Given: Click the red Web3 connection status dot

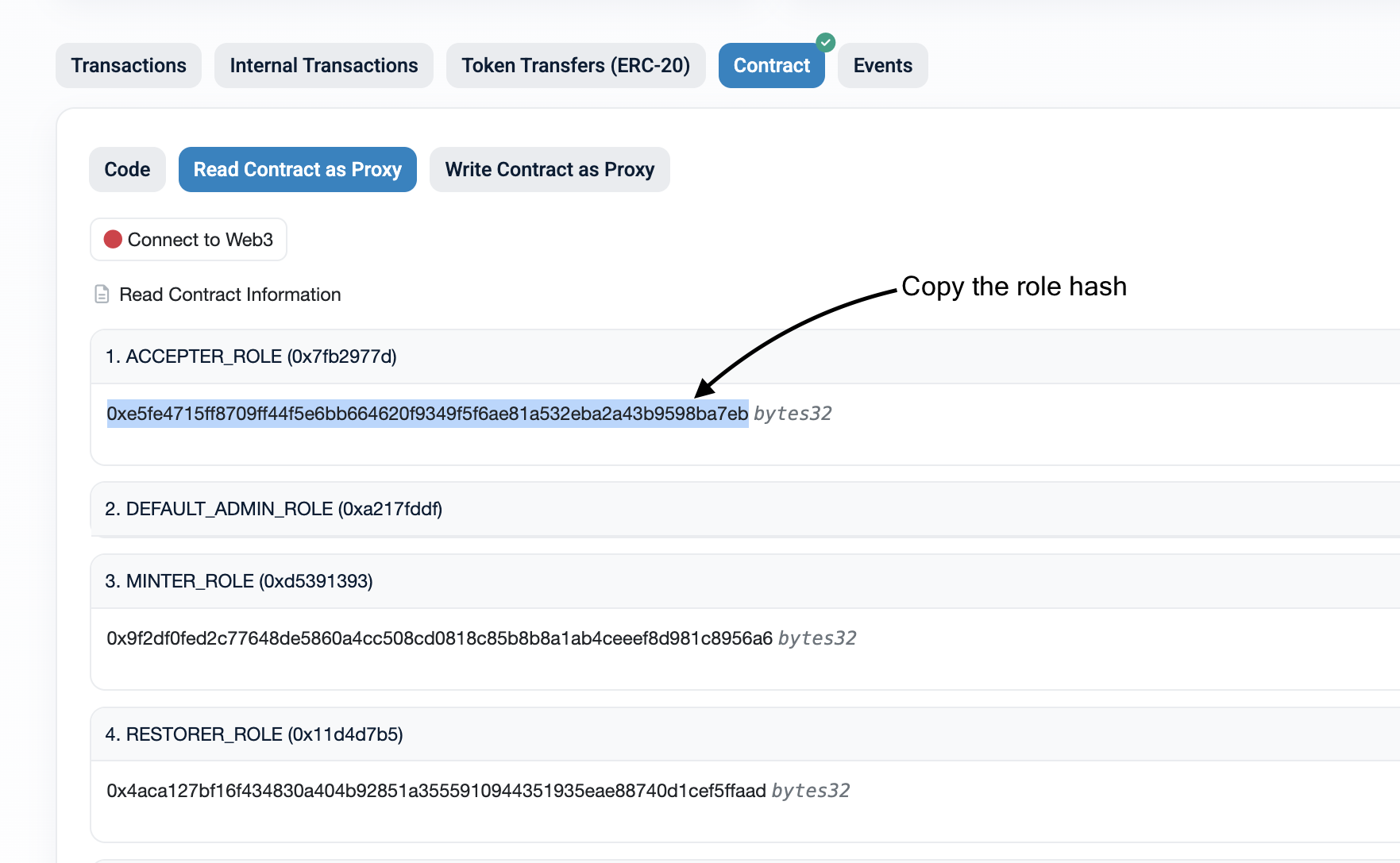Looking at the screenshot, I should point(113,239).
